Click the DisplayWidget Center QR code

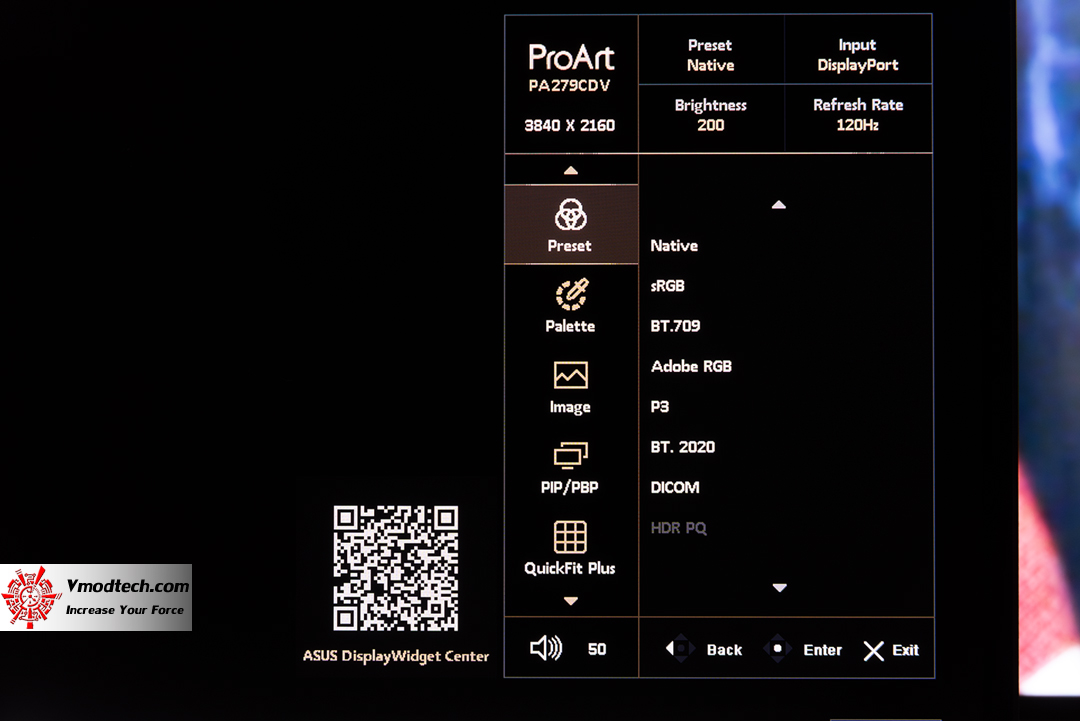(395, 568)
